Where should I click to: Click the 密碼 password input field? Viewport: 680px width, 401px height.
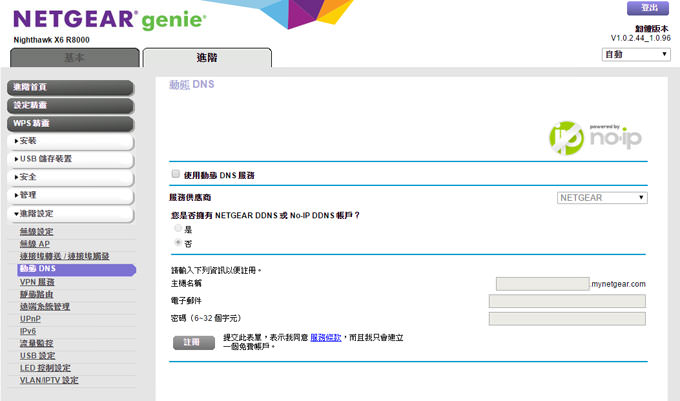click(567, 319)
